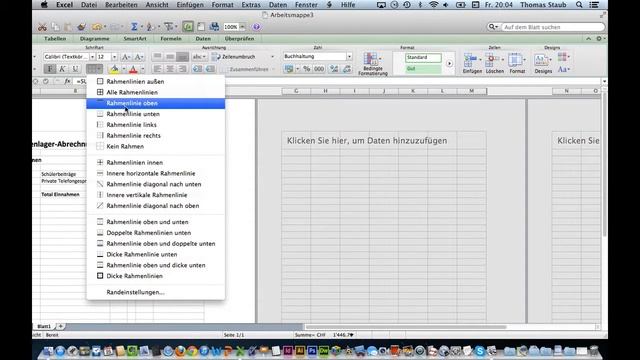The height and width of the screenshot is (360, 640).
Task: Open the font color dropdown arrow
Action: tap(142, 69)
